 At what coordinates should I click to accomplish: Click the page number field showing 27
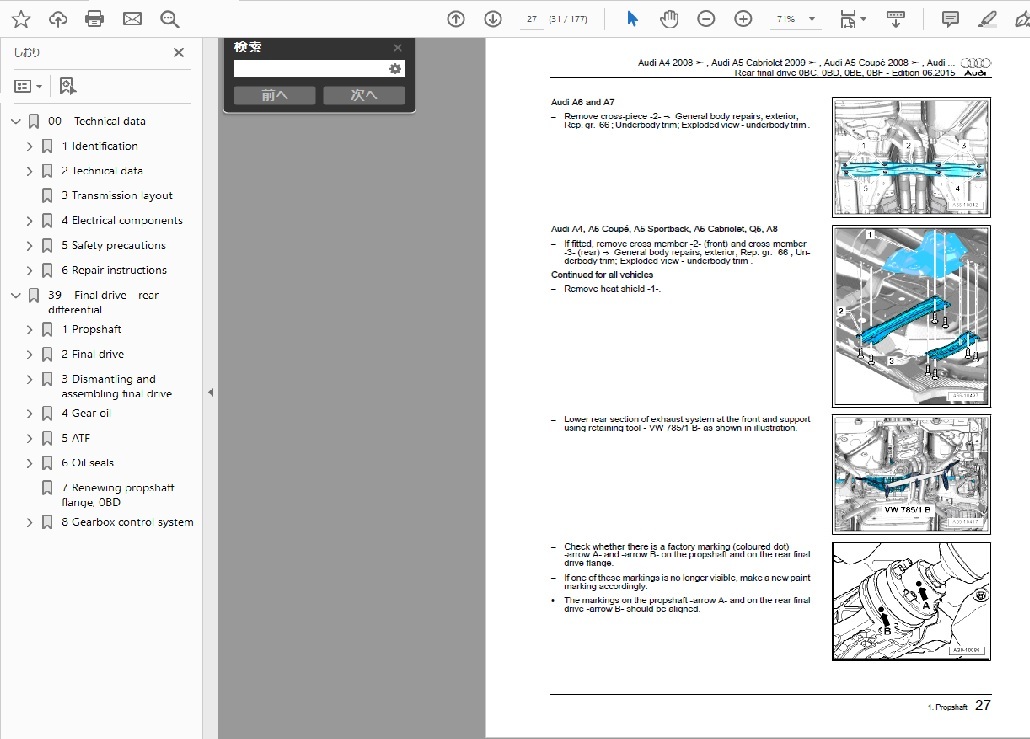531,19
